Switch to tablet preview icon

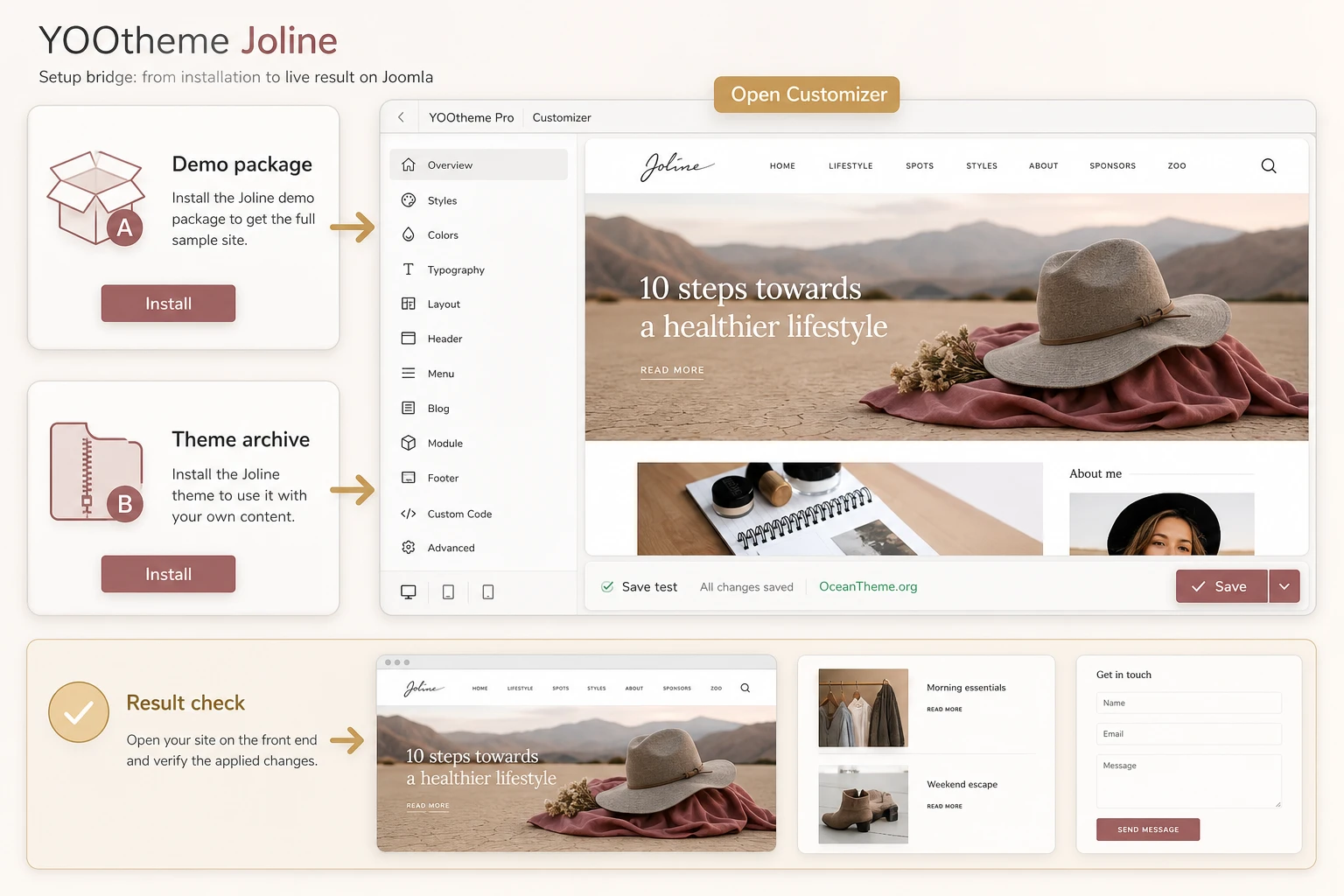click(448, 592)
